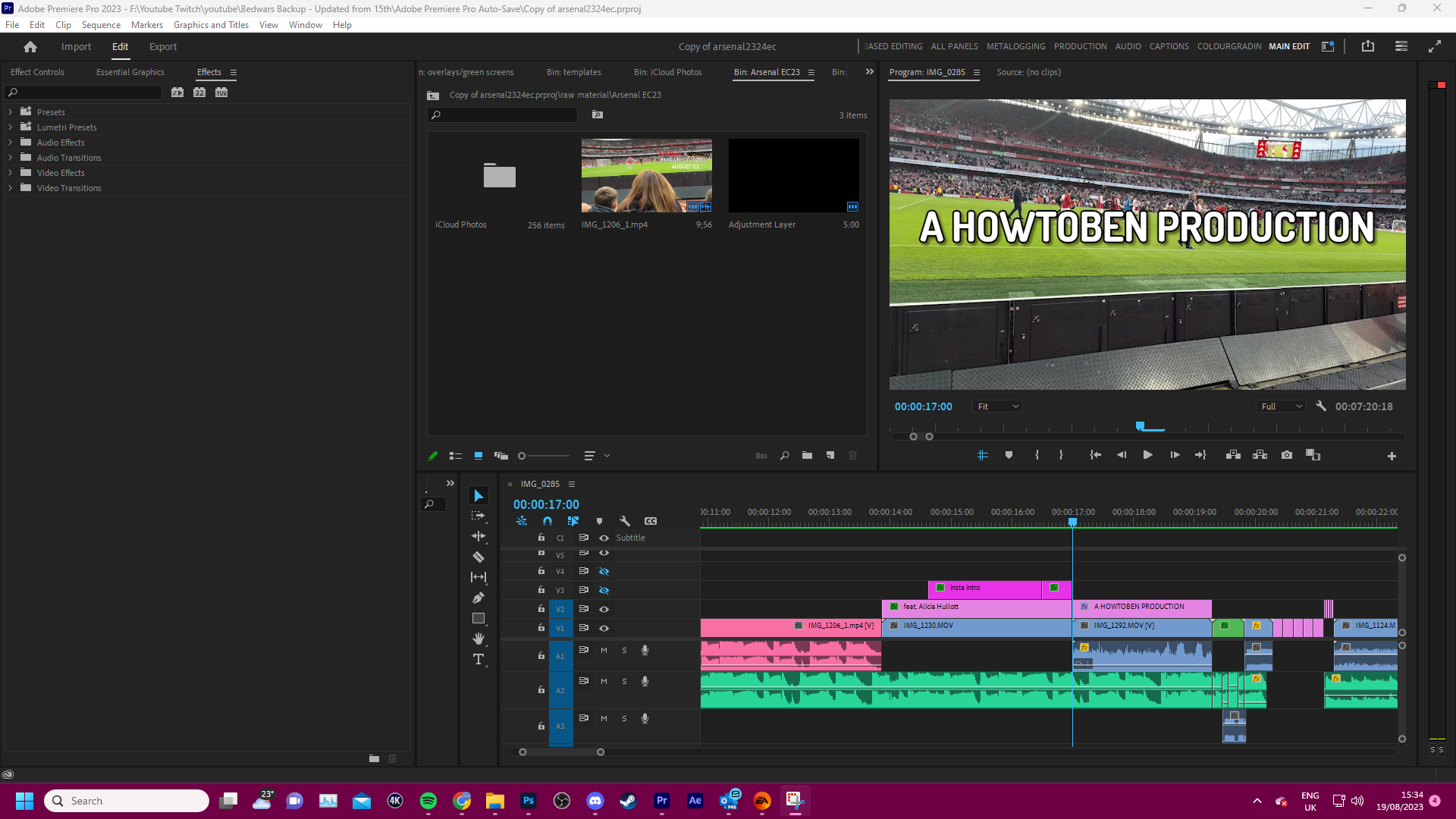Select the Type tool
The height and width of the screenshot is (819, 1456).
(x=479, y=659)
